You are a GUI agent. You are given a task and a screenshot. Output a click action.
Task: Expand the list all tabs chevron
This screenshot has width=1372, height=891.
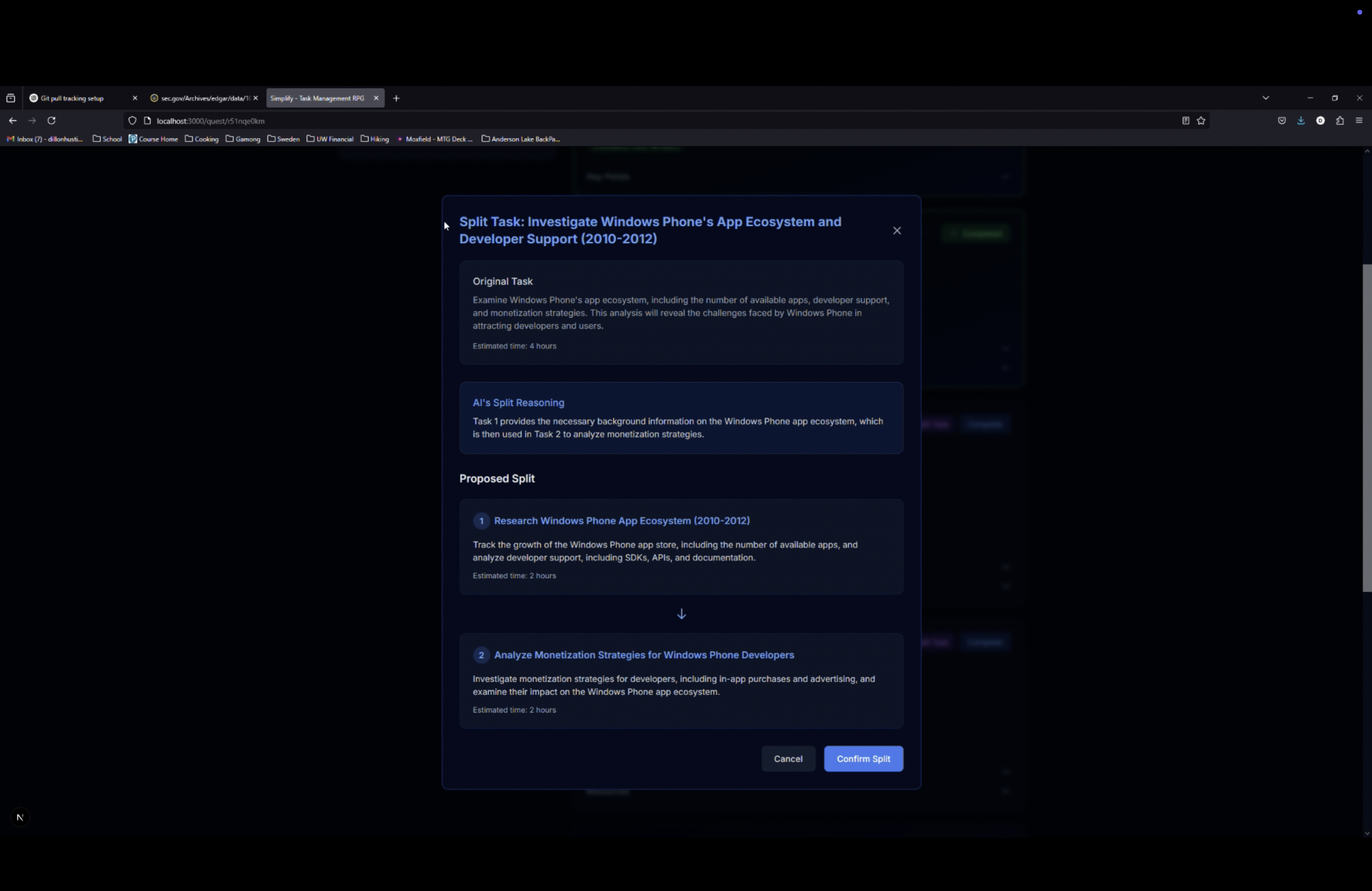(1265, 98)
